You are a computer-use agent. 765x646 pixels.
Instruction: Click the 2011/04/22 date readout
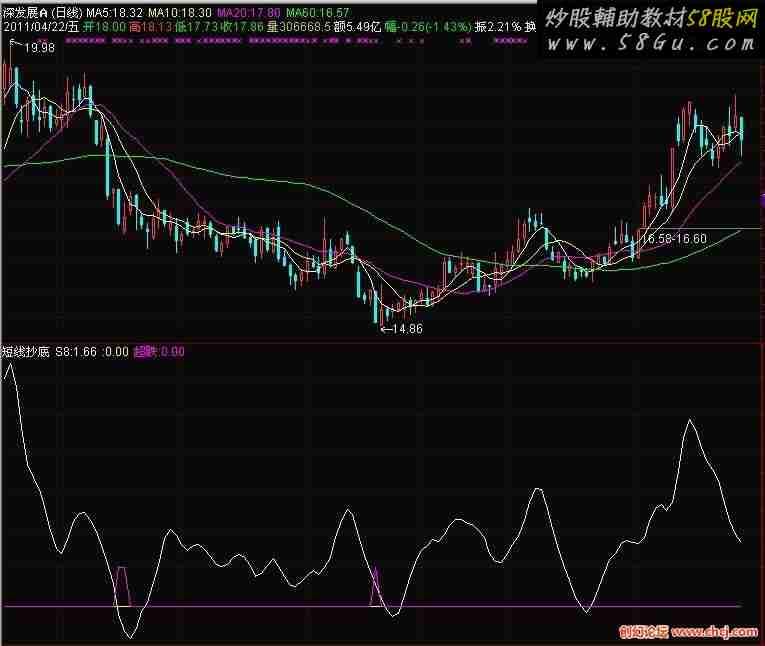point(40,26)
